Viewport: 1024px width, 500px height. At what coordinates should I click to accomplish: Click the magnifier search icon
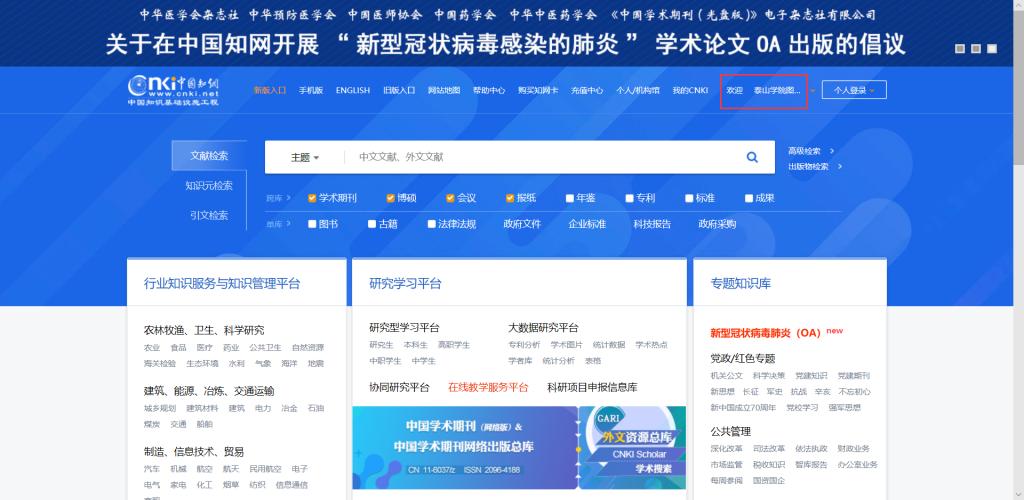(752, 157)
